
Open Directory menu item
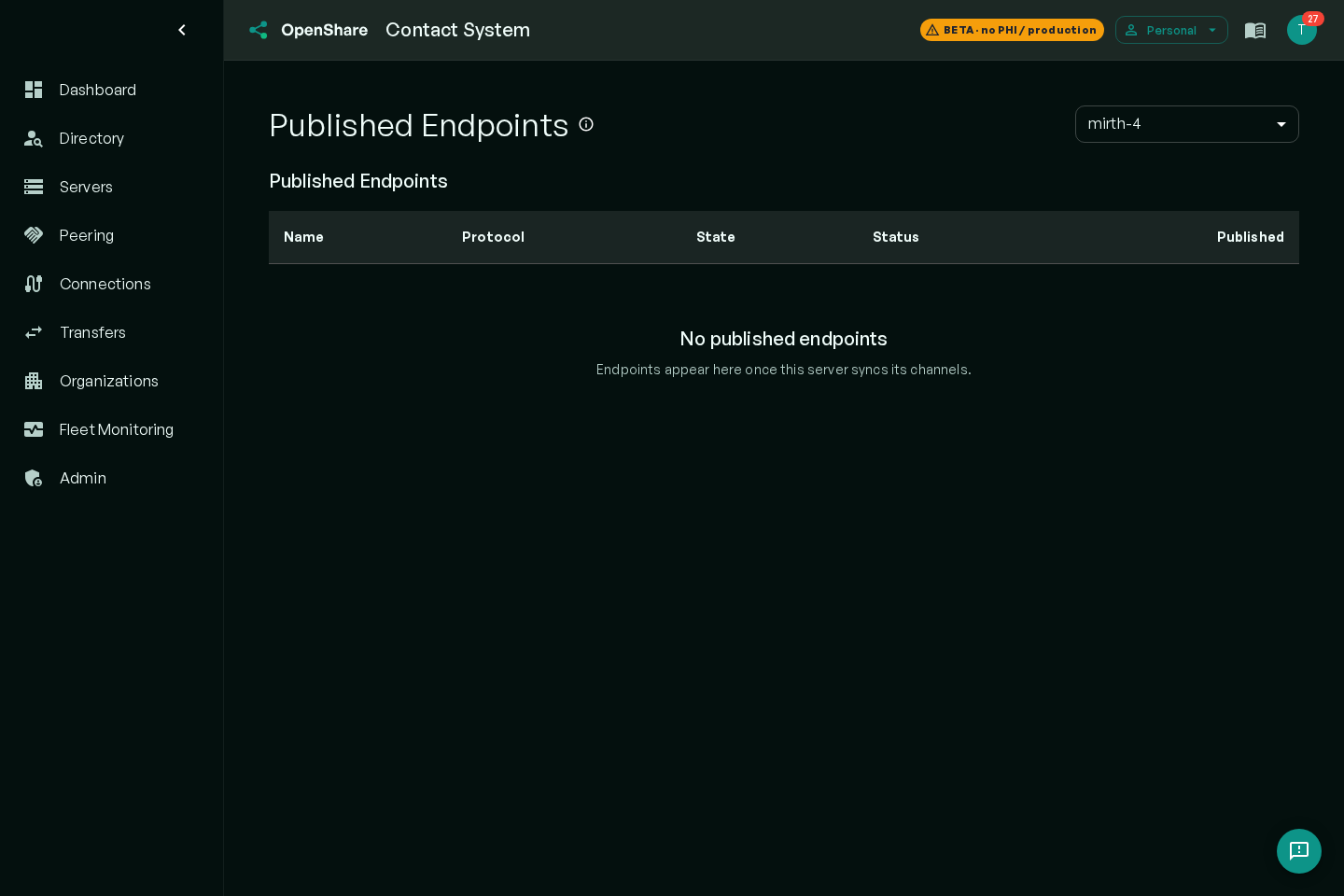click(x=112, y=138)
